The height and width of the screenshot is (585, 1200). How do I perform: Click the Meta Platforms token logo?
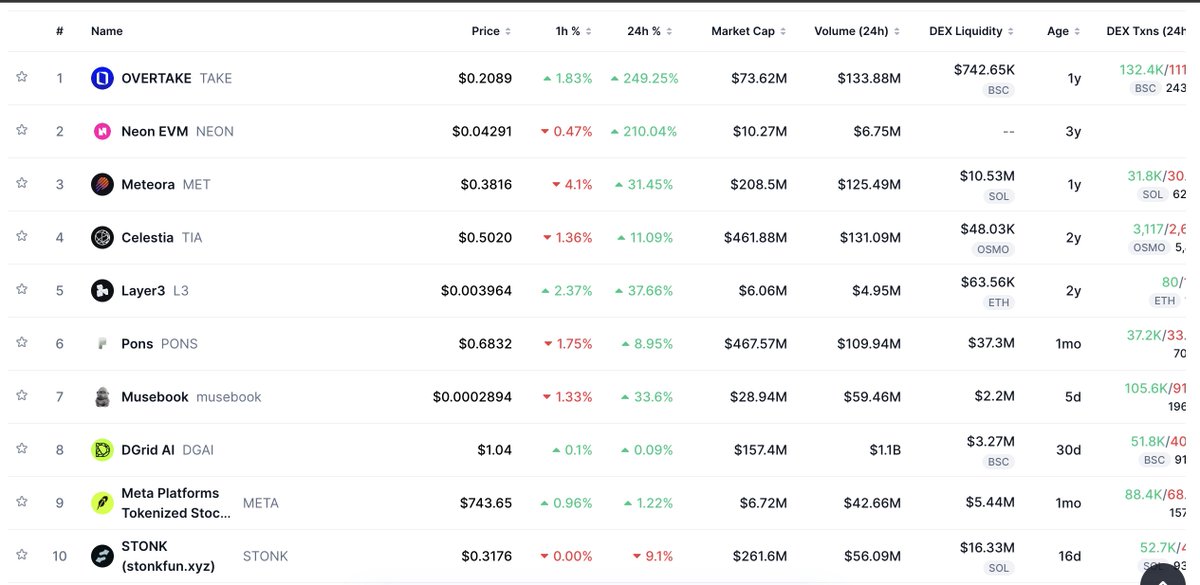[x=102, y=503]
